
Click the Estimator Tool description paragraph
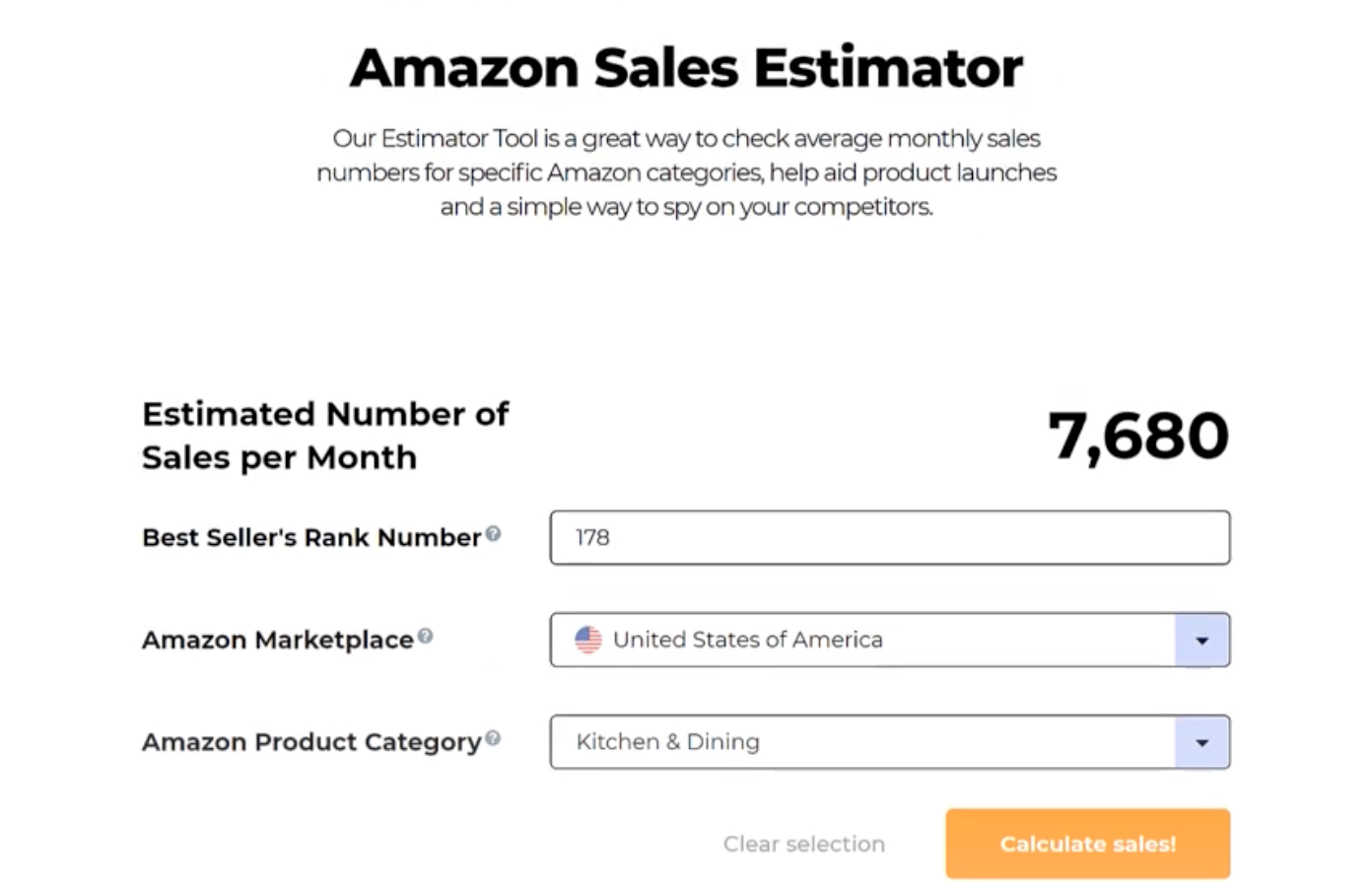click(686, 172)
